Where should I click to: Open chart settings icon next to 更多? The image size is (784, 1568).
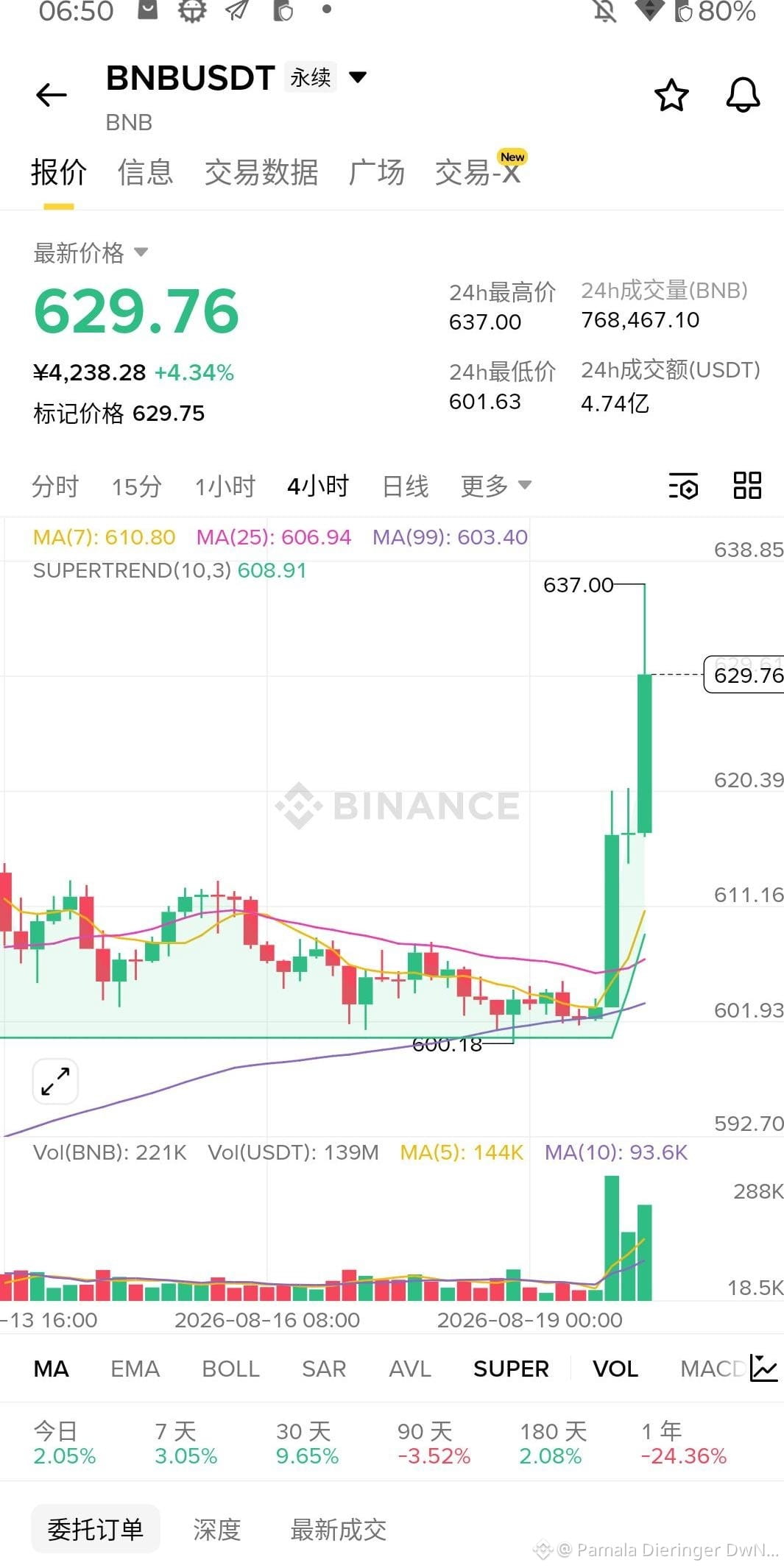(683, 486)
